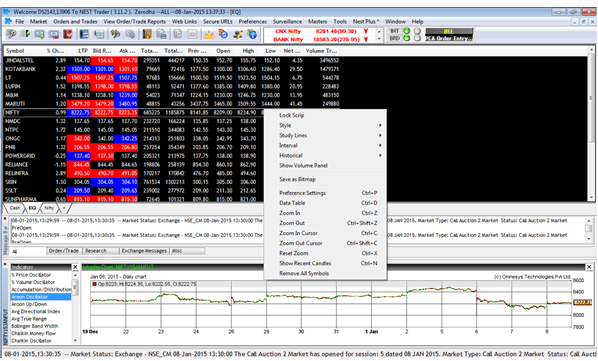The image size is (598, 361).
Task: Open the Exchange Messages tab
Action: point(144,251)
